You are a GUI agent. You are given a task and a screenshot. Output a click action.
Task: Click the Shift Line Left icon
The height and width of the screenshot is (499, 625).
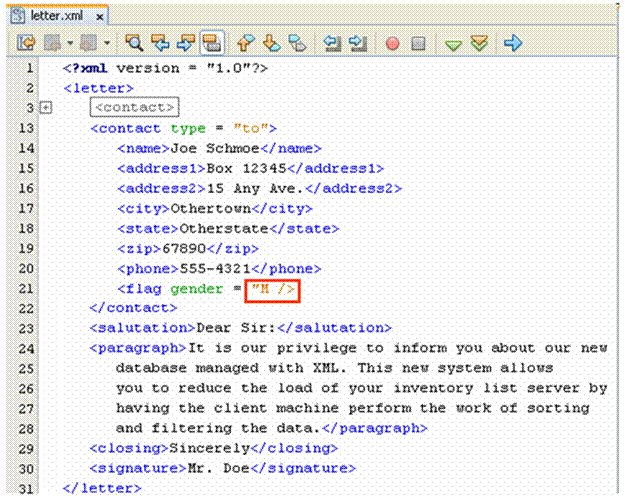(332, 43)
